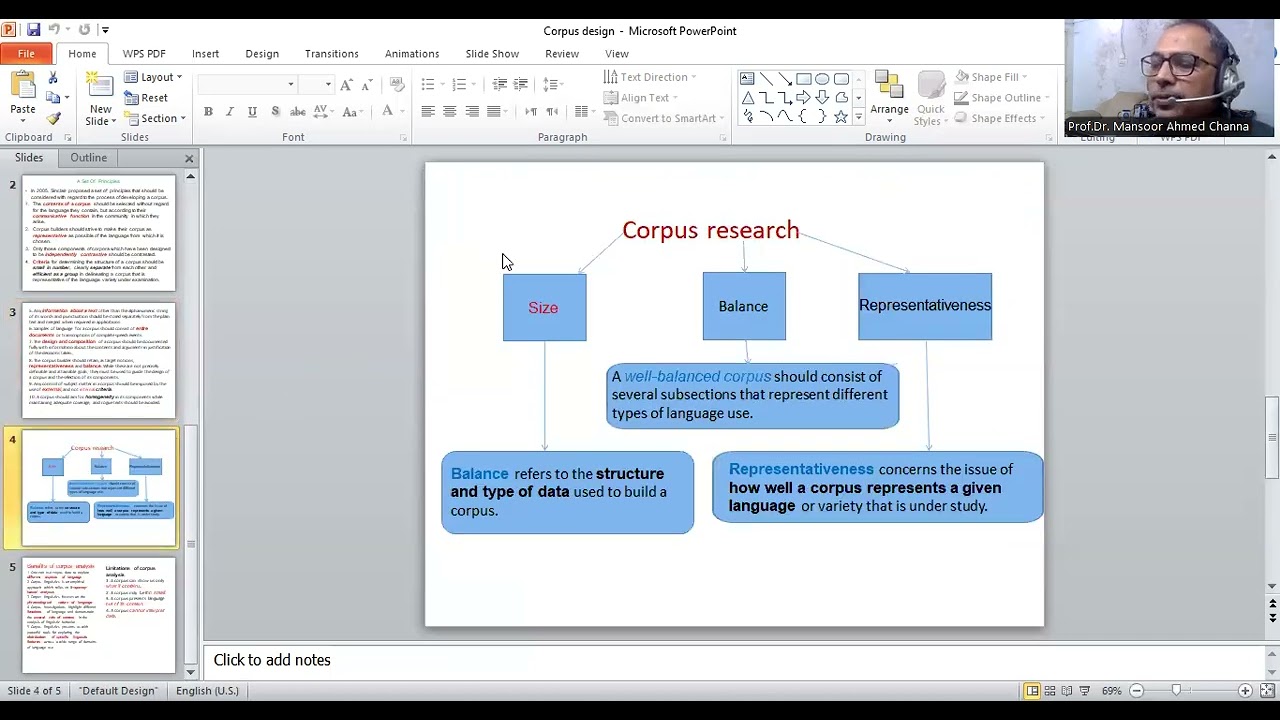Click Convert to SmartArt button
The image size is (1280, 720).
pyautogui.click(x=665, y=118)
